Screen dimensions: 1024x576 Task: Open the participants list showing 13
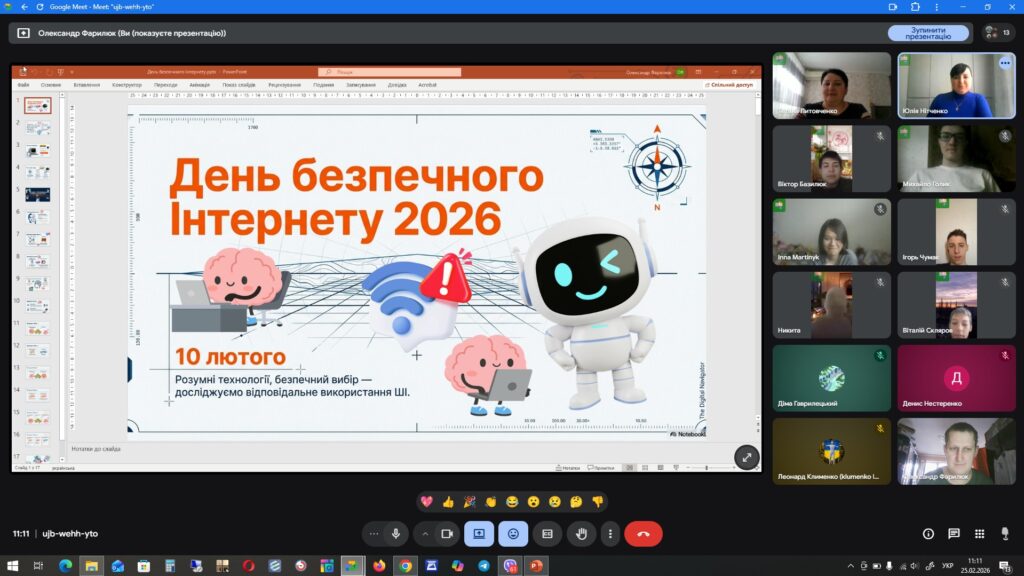tap(996, 33)
